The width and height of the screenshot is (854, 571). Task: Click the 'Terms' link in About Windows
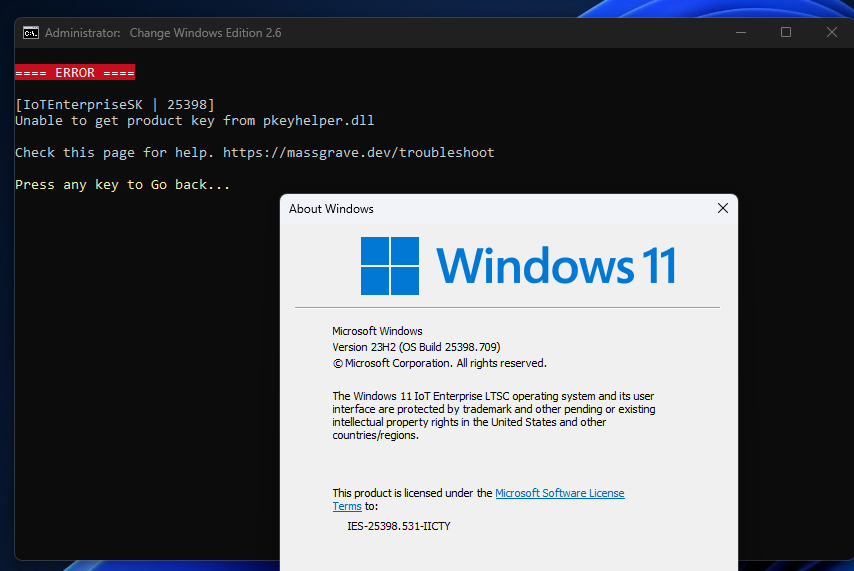tap(347, 506)
